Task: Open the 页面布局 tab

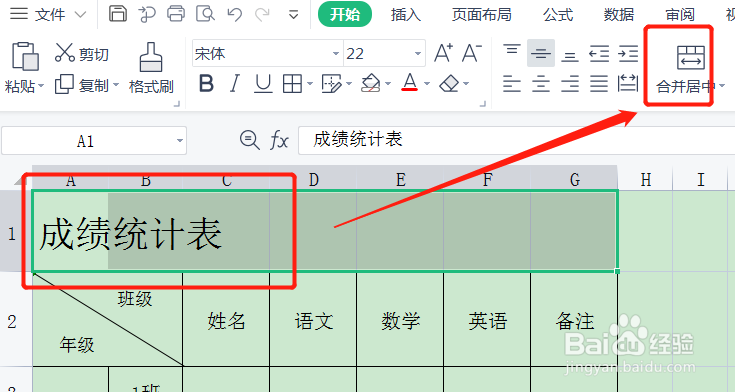Action: (481, 15)
